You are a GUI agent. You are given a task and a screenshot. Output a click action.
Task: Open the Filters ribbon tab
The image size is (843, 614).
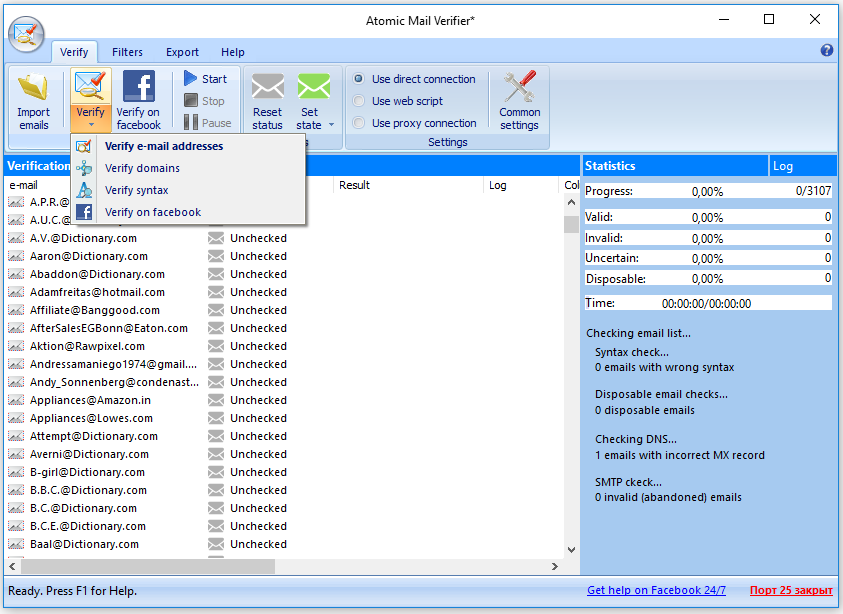click(127, 52)
